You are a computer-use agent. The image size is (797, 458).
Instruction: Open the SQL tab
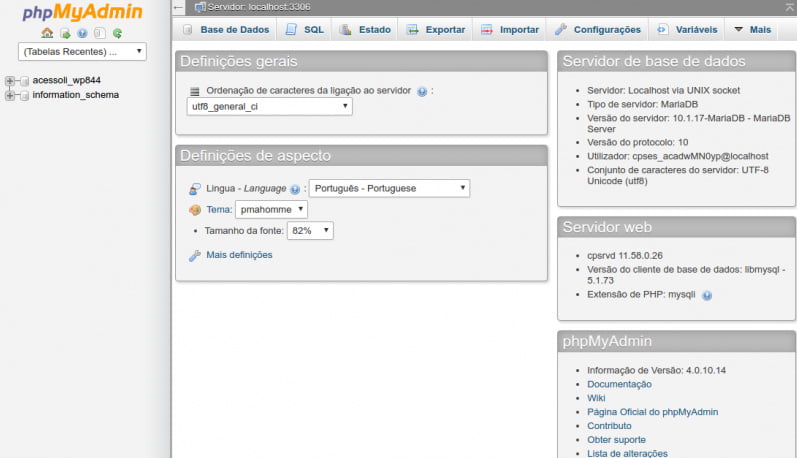[305, 30]
